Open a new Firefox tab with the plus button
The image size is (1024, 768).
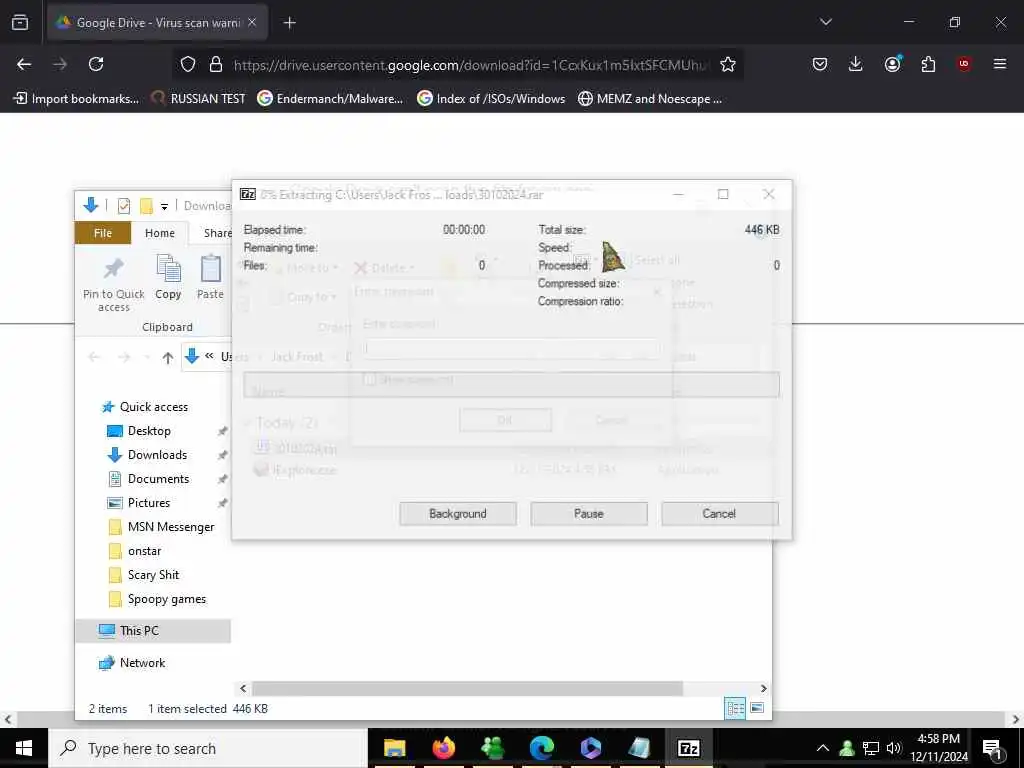coord(289,23)
